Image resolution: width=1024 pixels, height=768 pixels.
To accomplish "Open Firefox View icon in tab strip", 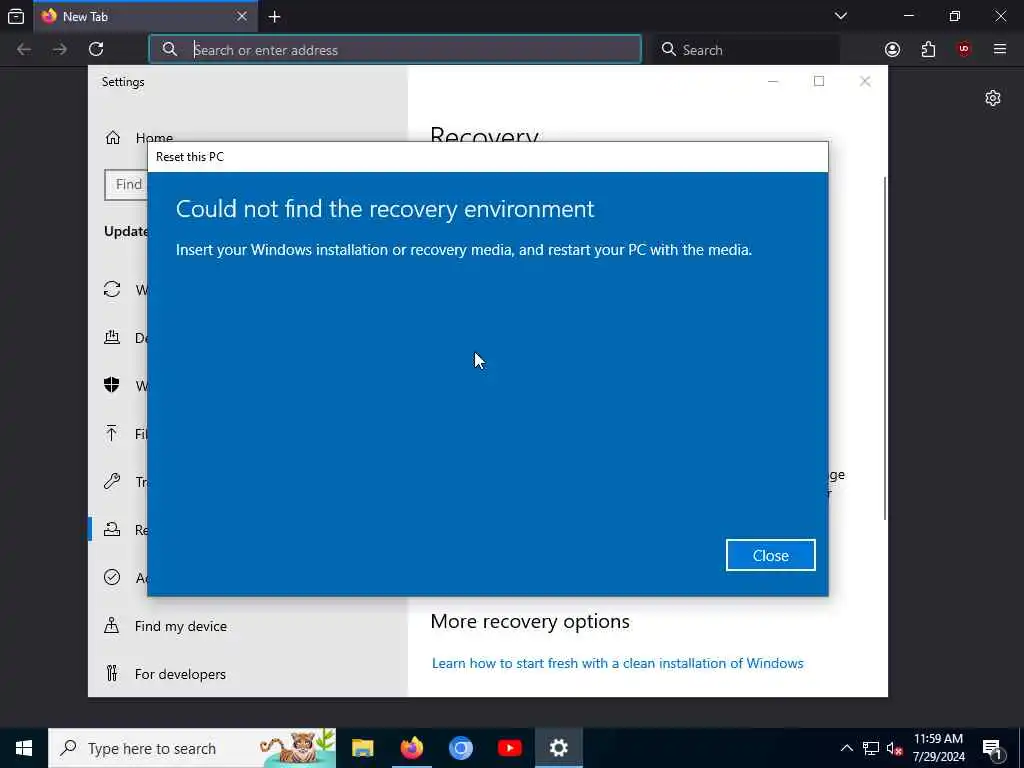I will point(16,16).
